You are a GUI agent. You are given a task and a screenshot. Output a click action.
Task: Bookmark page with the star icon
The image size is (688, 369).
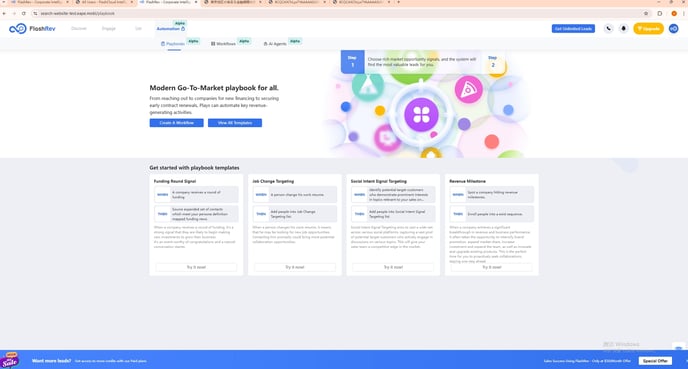(x=646, y=14)
